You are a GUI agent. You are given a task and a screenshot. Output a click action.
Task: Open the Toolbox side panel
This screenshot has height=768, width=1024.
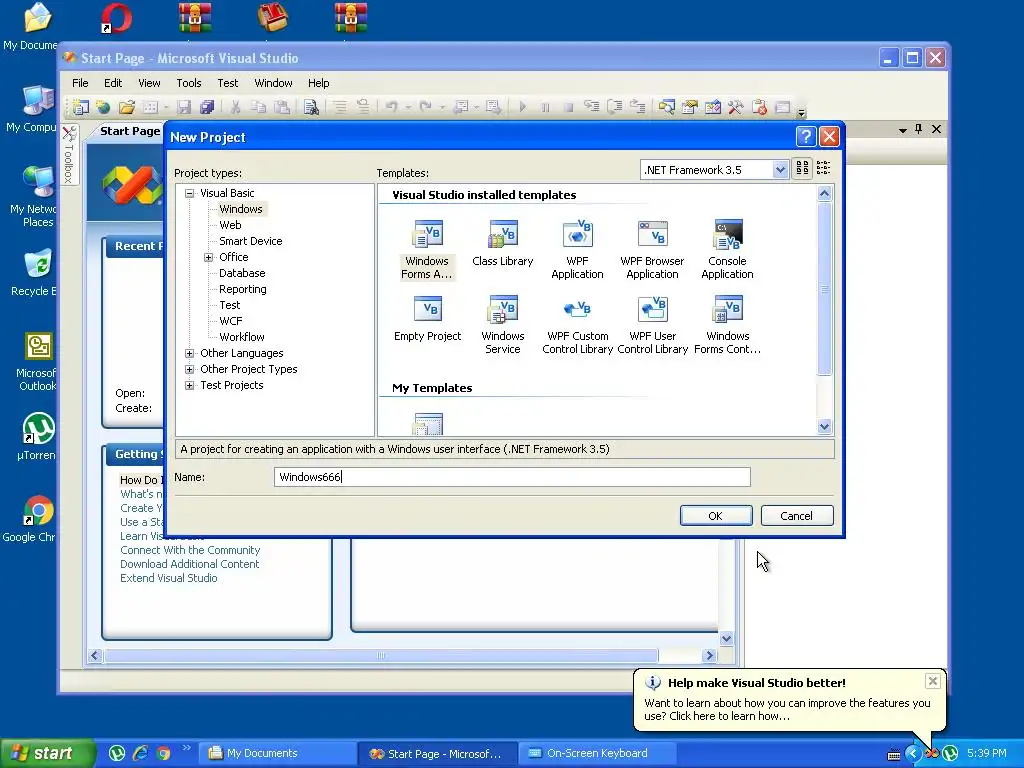click(69, 155)
